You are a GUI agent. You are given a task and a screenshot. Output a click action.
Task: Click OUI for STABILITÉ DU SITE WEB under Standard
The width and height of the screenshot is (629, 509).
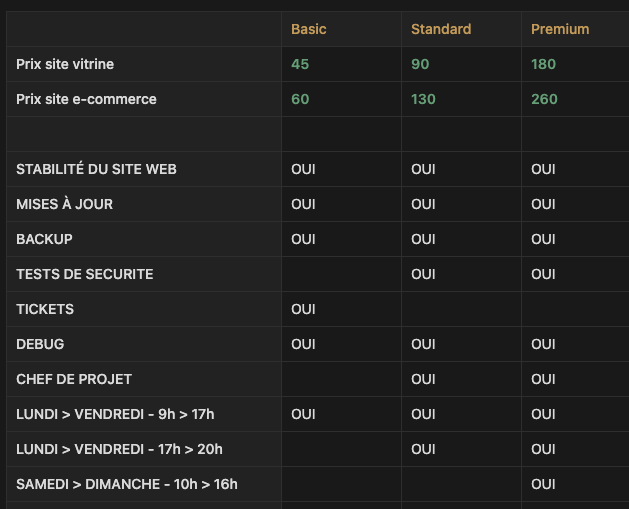point(423,169)
